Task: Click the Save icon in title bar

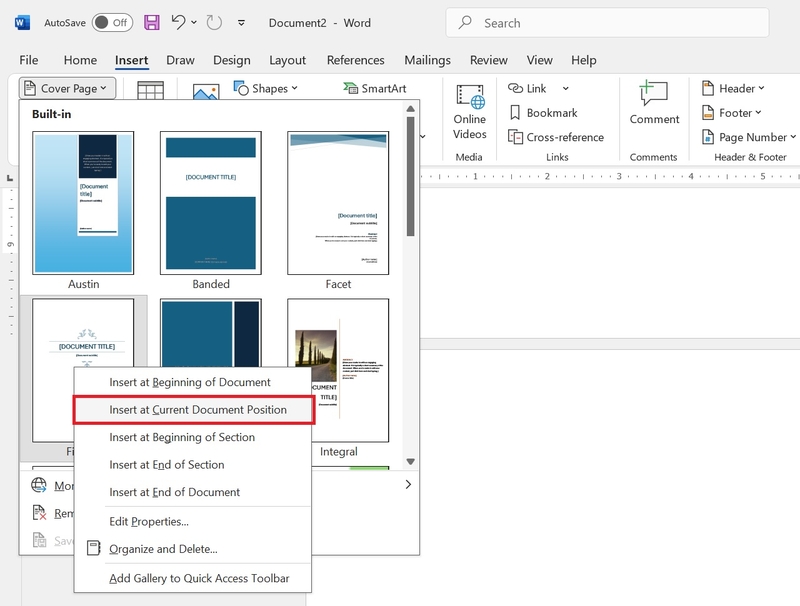Action: (152, 22)
